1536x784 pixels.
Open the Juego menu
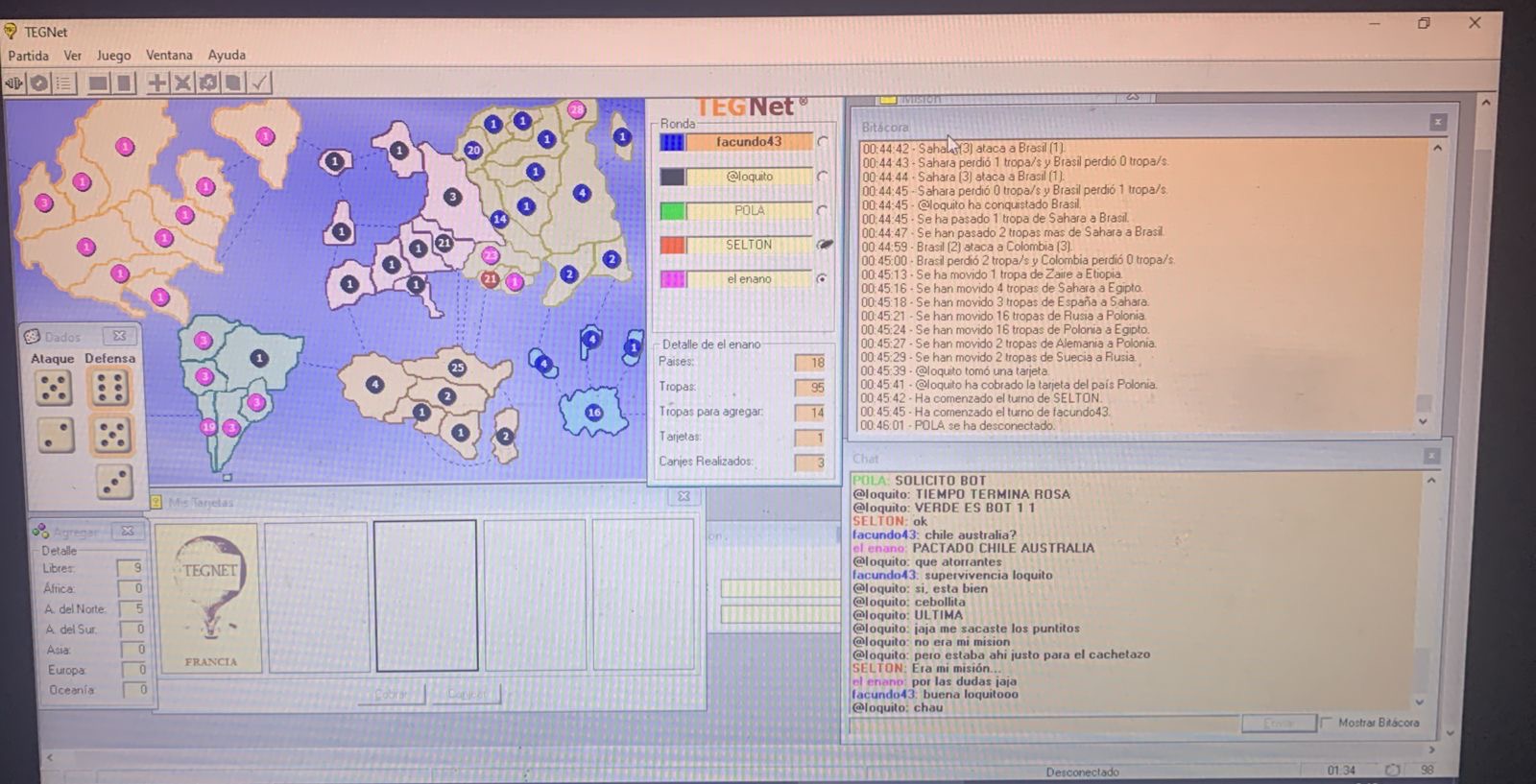pyautogui.click(x=113, y=56)
